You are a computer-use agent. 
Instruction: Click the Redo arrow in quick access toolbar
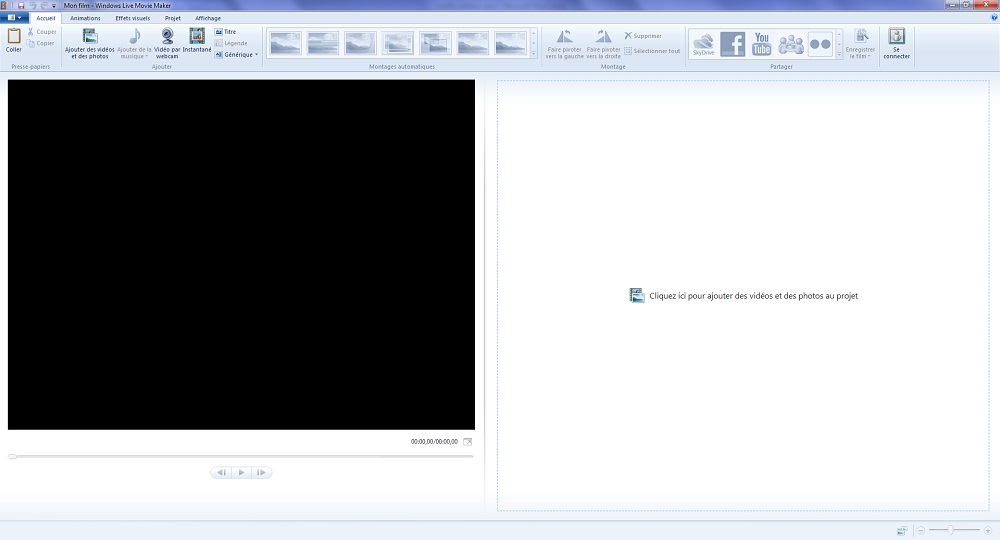[43, 5]
